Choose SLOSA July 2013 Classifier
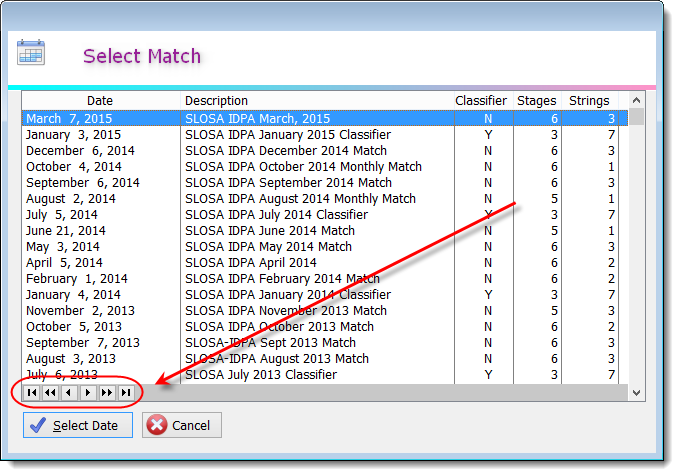Viewport: 679px width, 476px height. pos(261,375)
